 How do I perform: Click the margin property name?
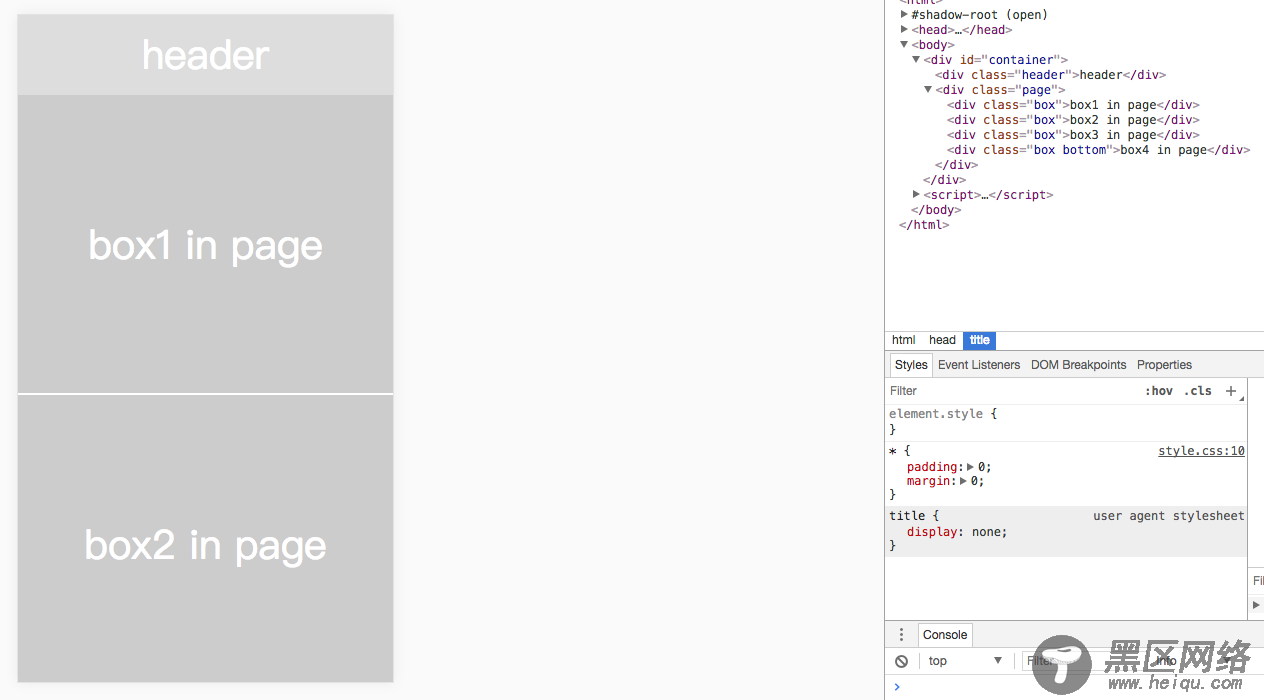point(929,481)
